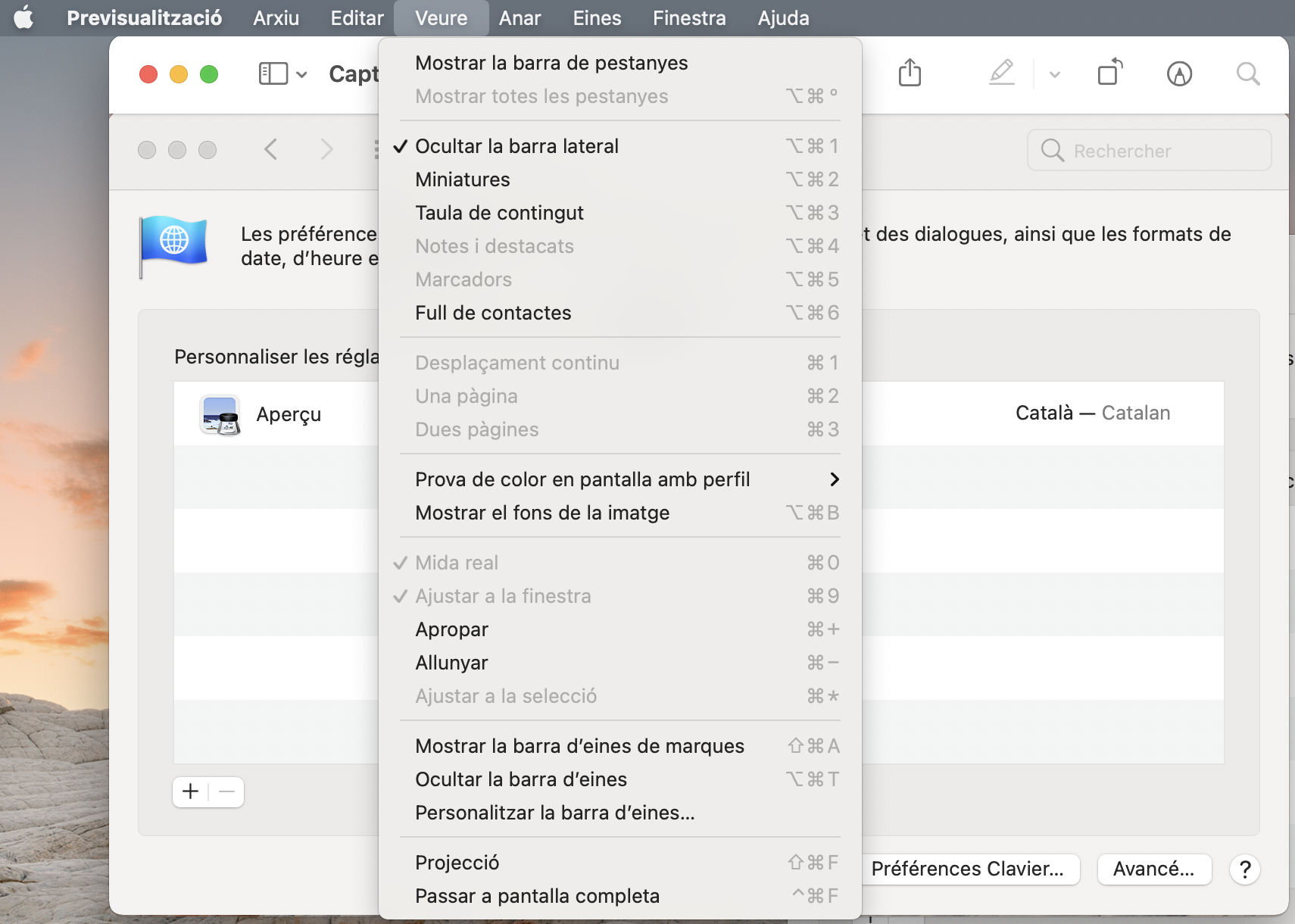Click the magnifier search icon in toolbar
The width and height of the screenshot is (1295, 924).
coord(1247,73)
